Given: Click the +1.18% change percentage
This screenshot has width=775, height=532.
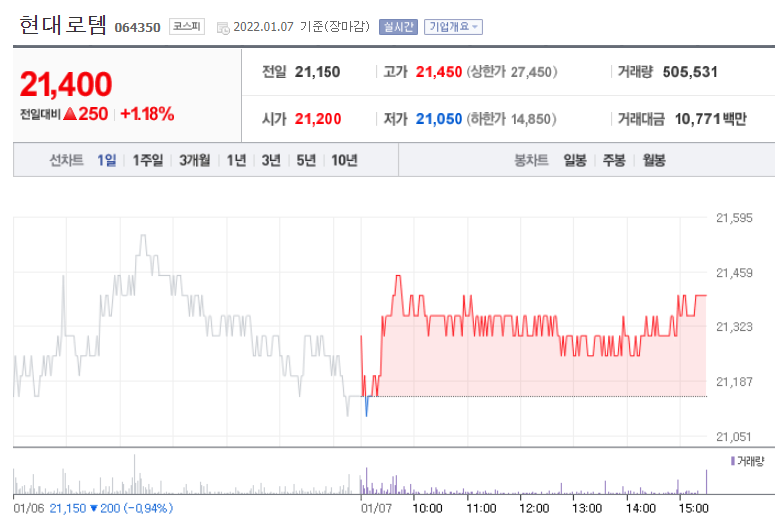Looking at the screenshot, I should click(147, 114).
